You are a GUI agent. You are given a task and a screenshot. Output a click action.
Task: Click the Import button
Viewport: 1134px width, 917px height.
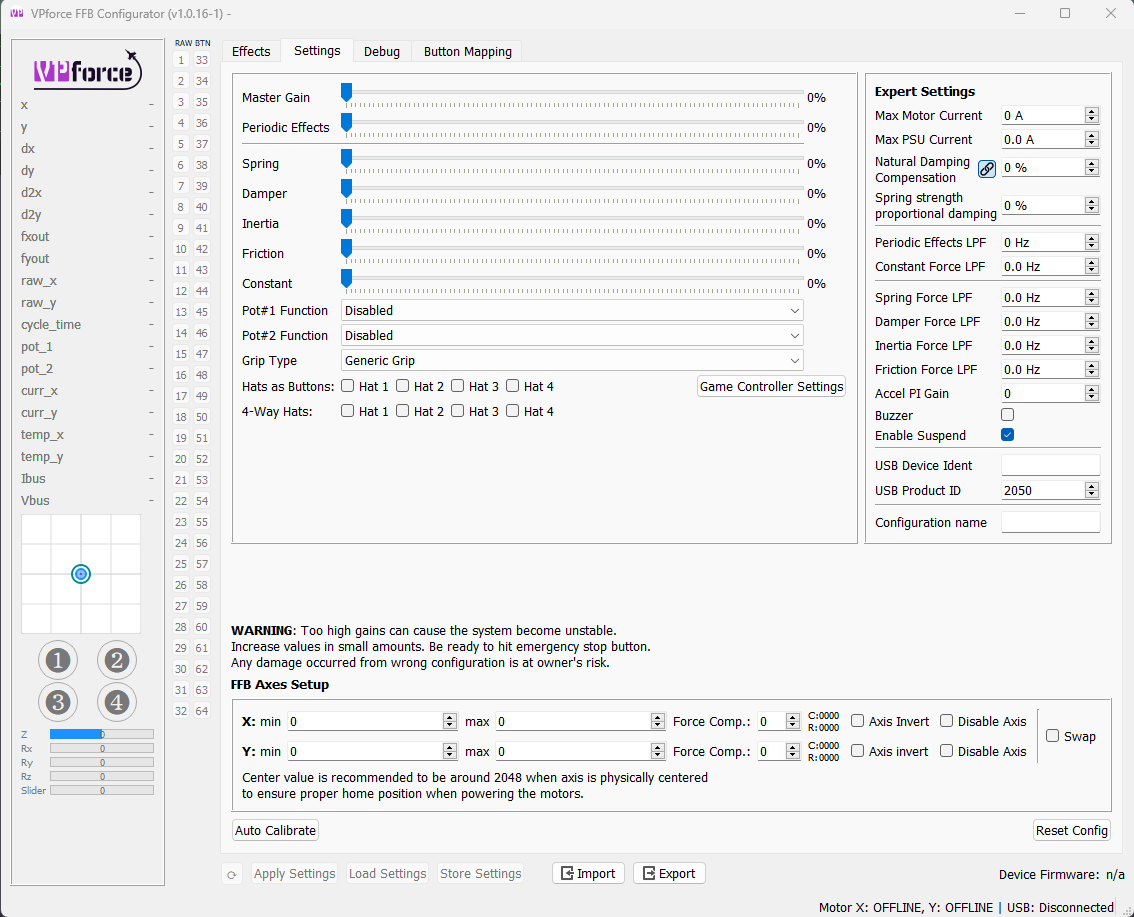pos(589,874)
